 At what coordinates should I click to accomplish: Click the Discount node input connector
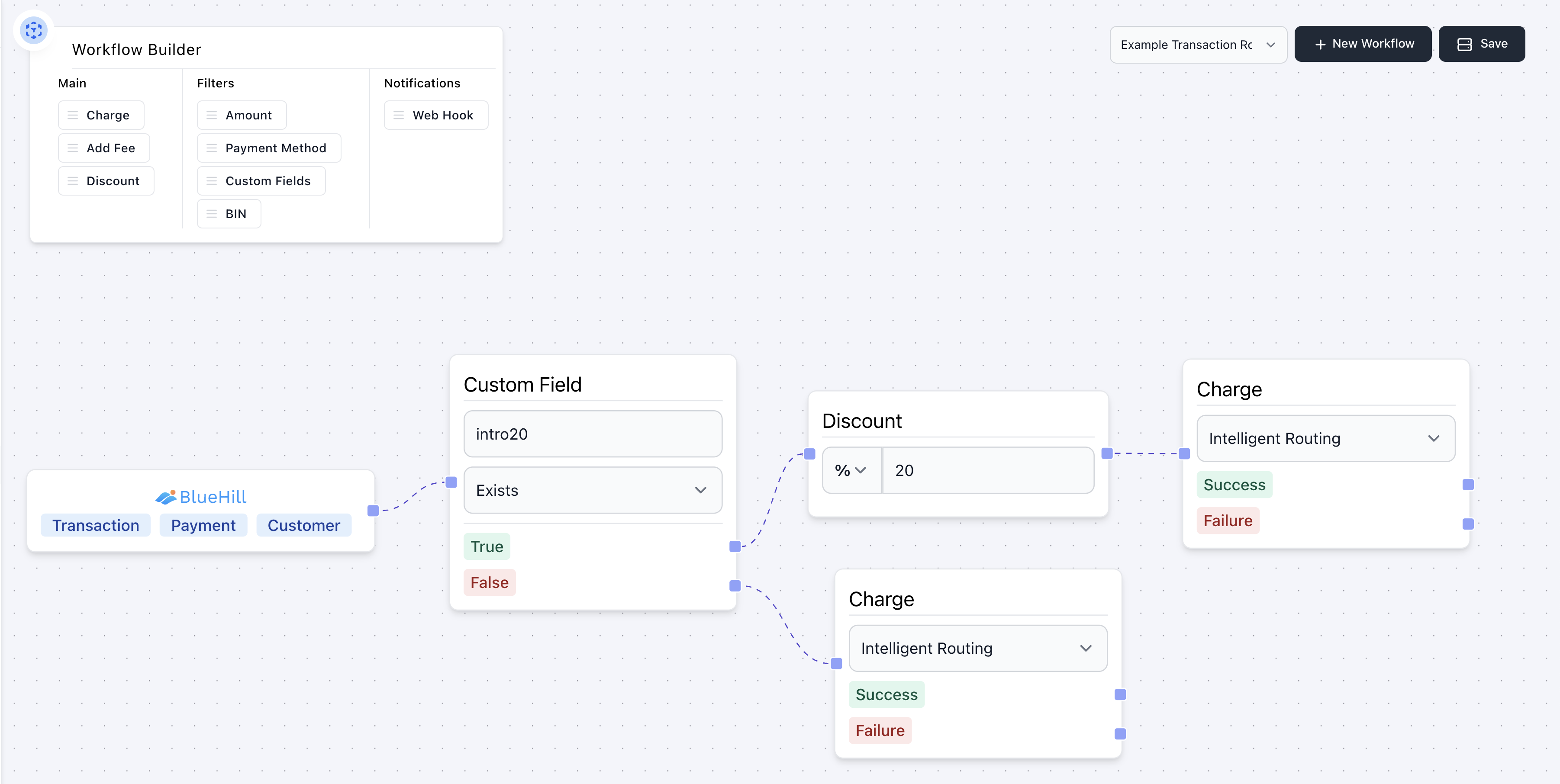[810, 454]
